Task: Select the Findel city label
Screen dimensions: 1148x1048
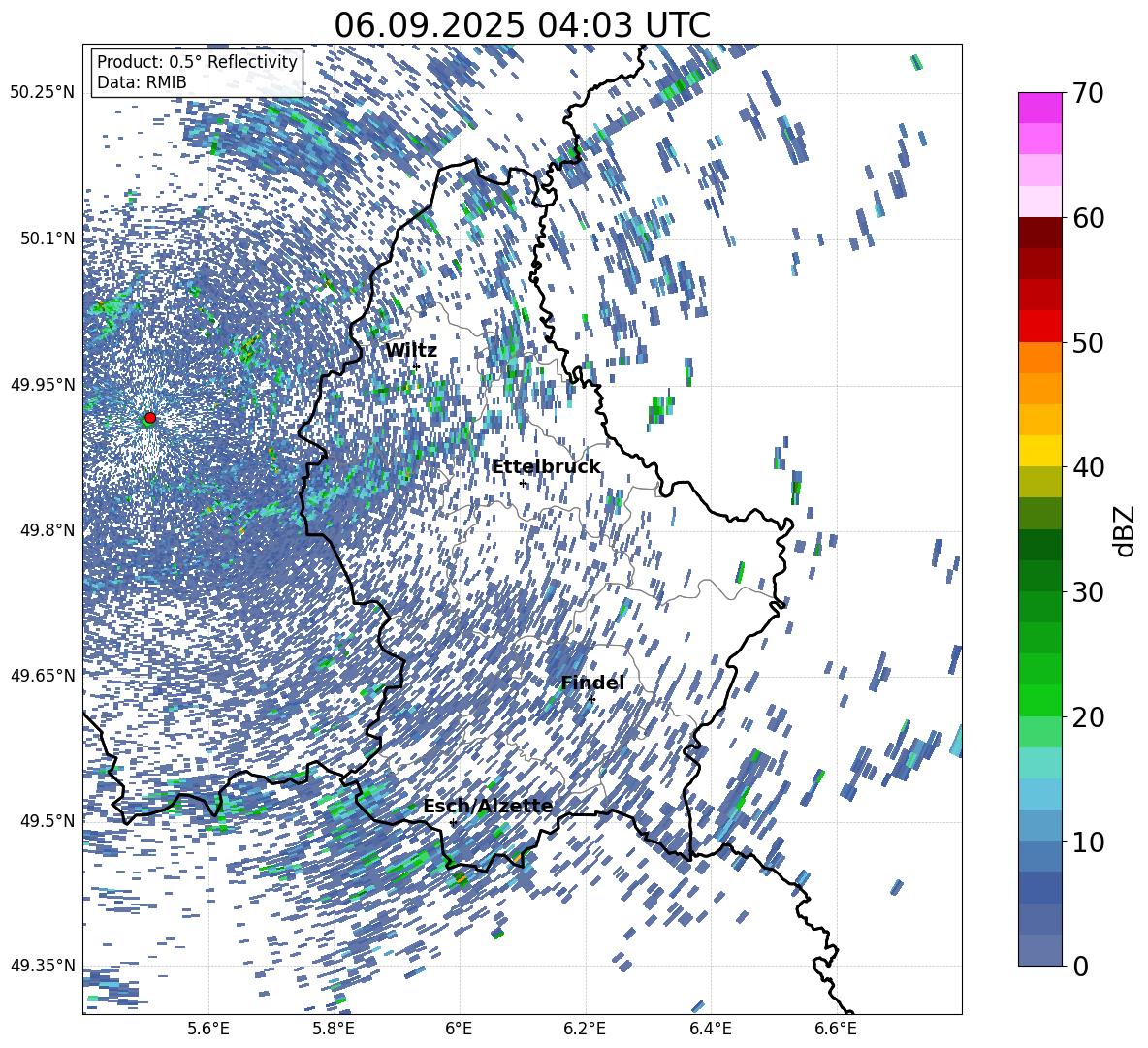Action: coord(592,683)
